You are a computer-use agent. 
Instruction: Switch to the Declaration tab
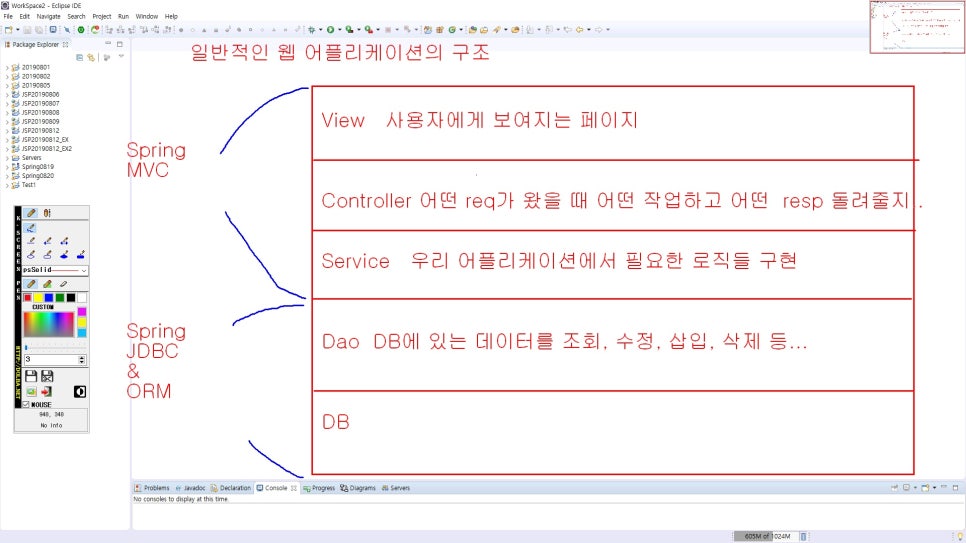(231, 488)
